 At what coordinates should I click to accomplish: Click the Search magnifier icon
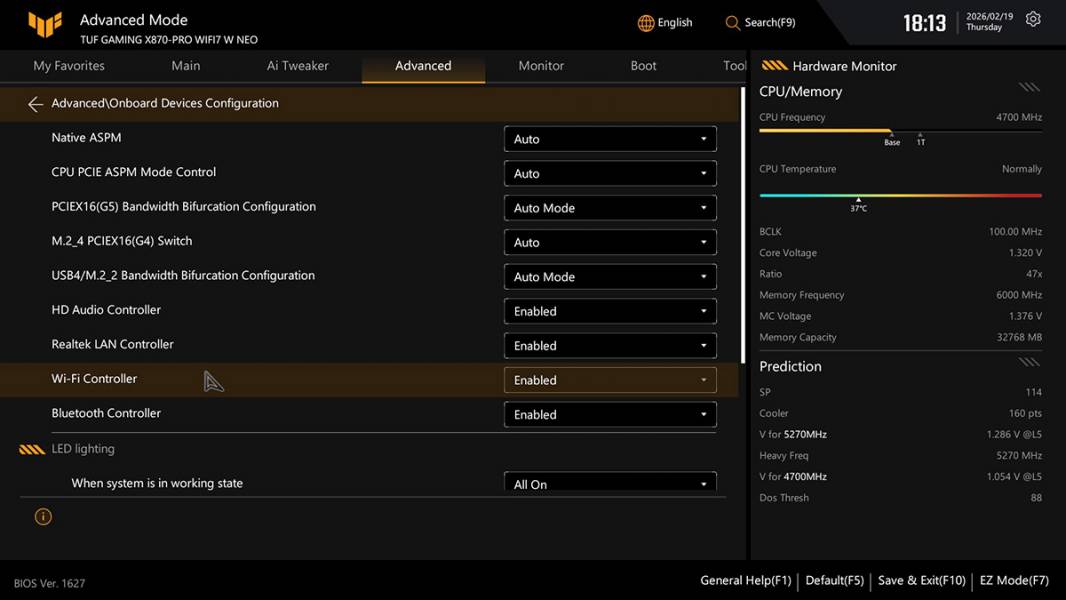click(x=733, y=23)
